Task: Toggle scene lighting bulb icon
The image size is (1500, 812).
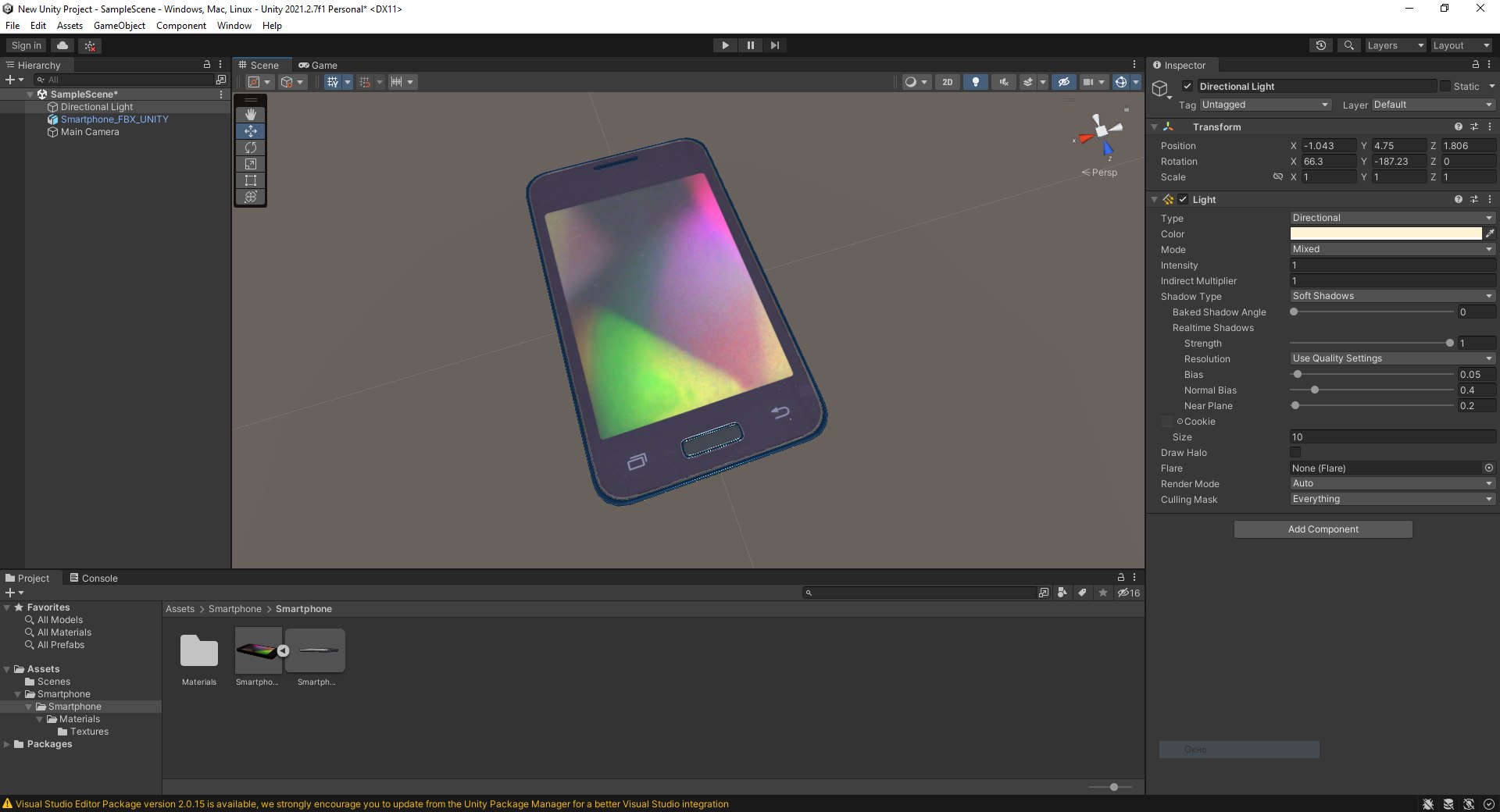Action: click(x=975, y=82)
